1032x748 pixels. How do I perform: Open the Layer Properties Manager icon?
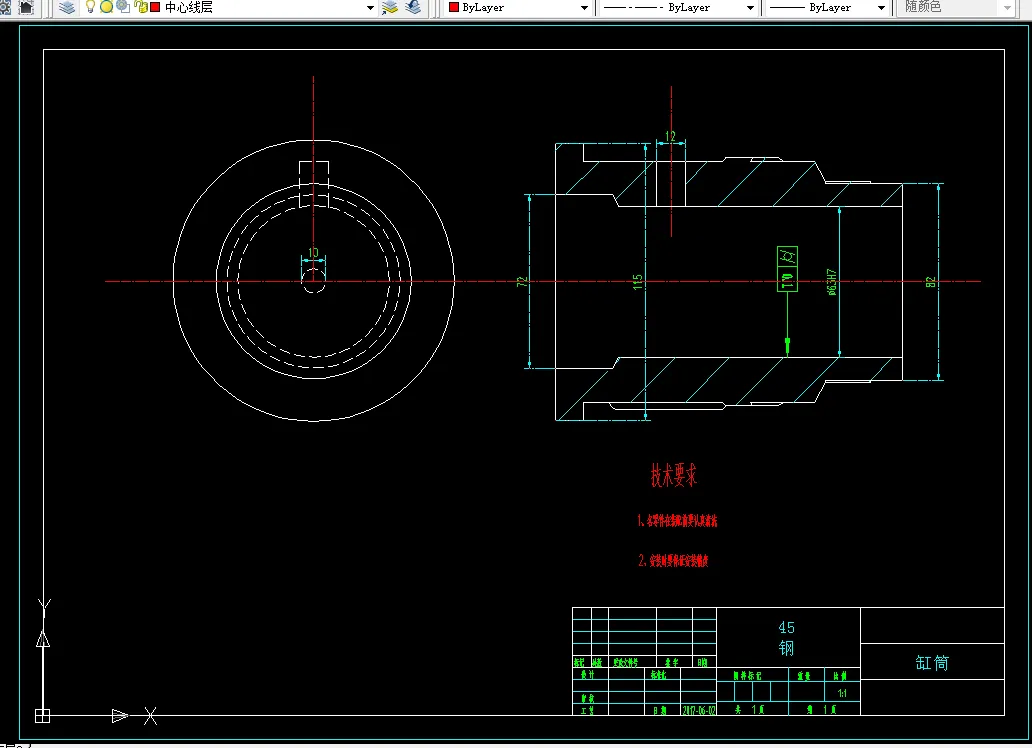66,7
